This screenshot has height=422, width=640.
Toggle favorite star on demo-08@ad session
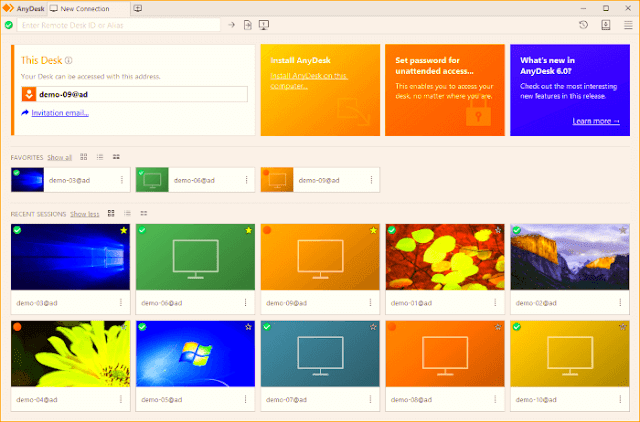498,327
